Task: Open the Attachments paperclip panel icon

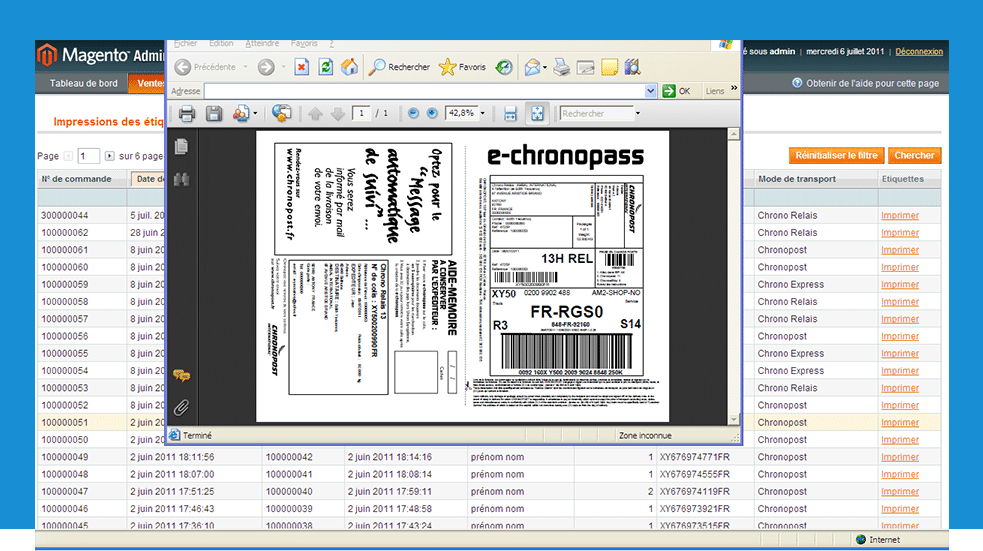Action: click(181, 408)
